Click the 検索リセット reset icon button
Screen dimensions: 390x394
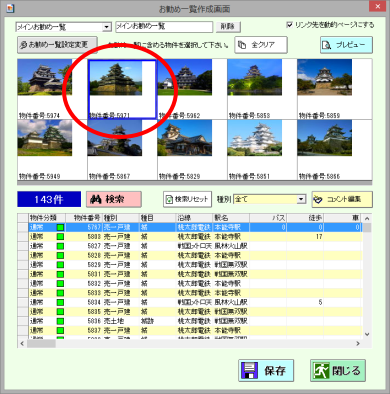[187, 199]
